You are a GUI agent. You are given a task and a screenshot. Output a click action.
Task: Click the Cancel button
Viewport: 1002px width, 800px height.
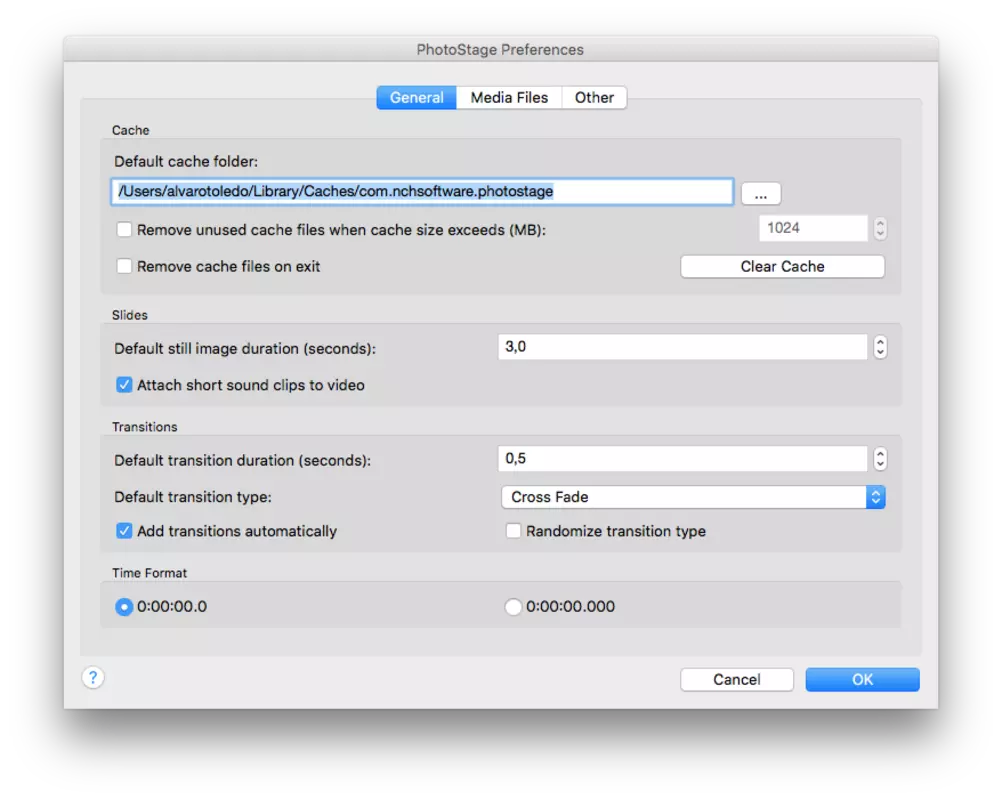click(737, 680)
